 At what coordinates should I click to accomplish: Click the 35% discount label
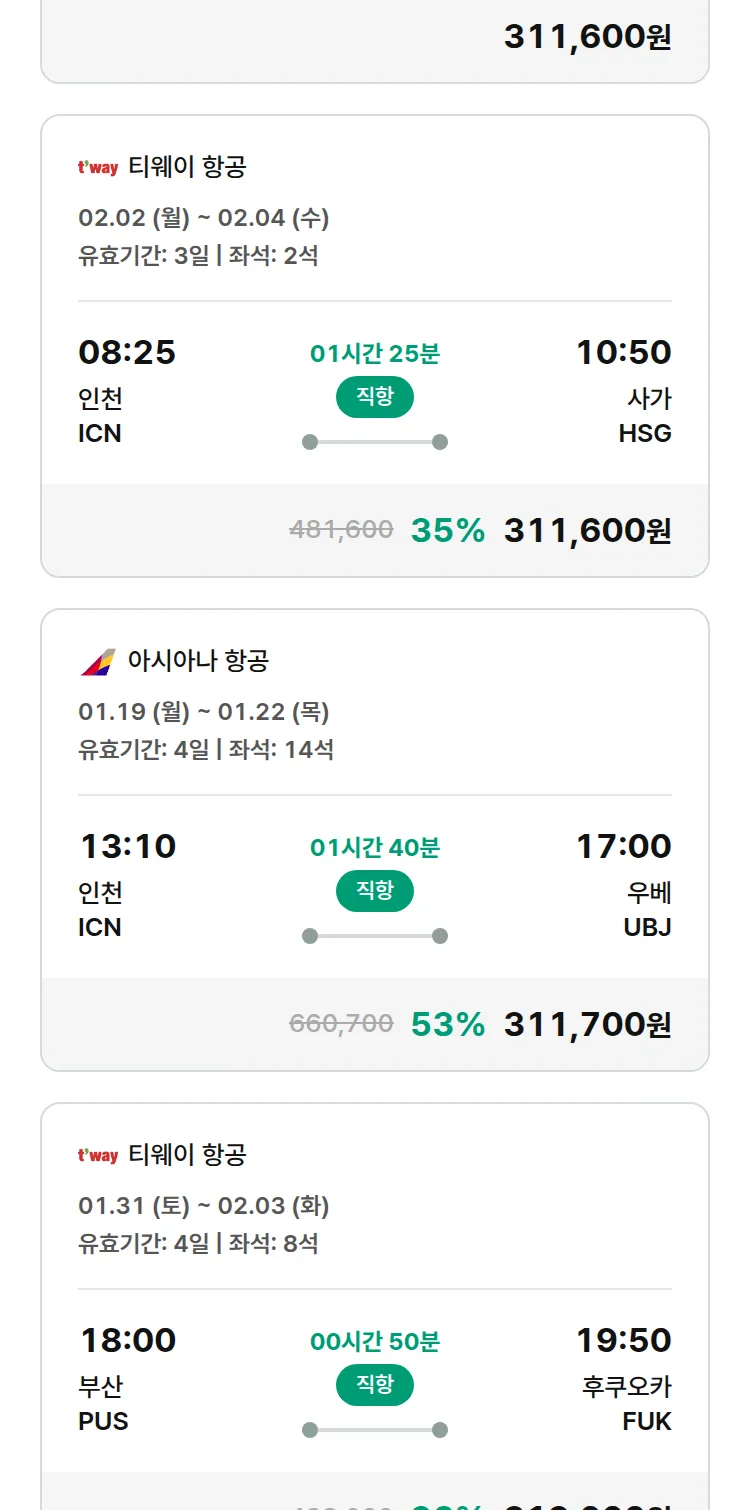click(447, 530)
